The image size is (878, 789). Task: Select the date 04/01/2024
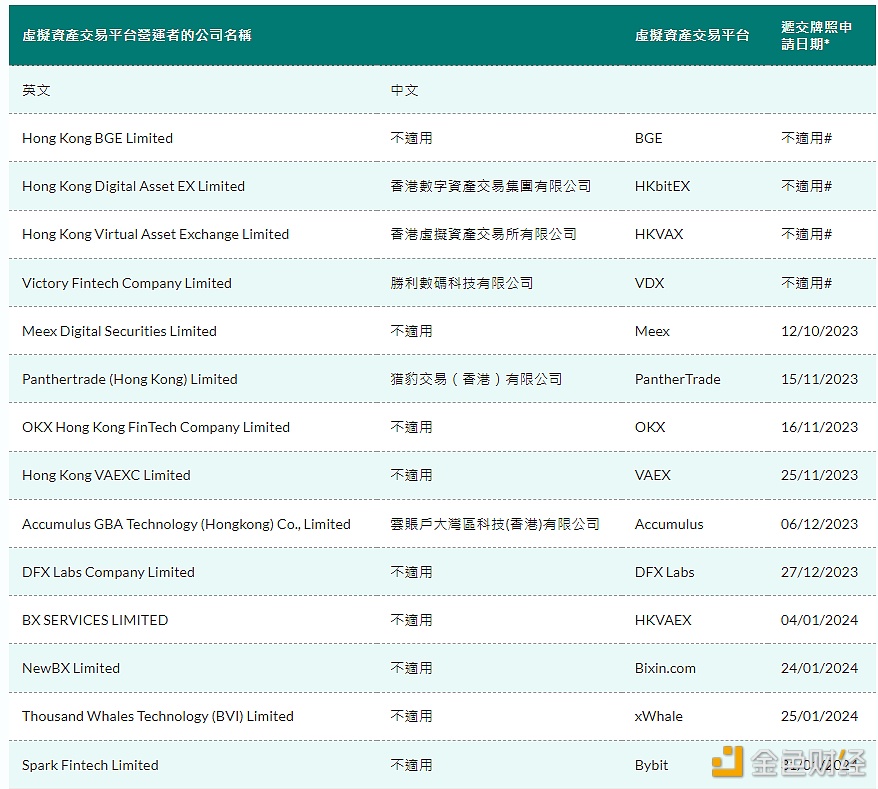[x=819, y=621]
